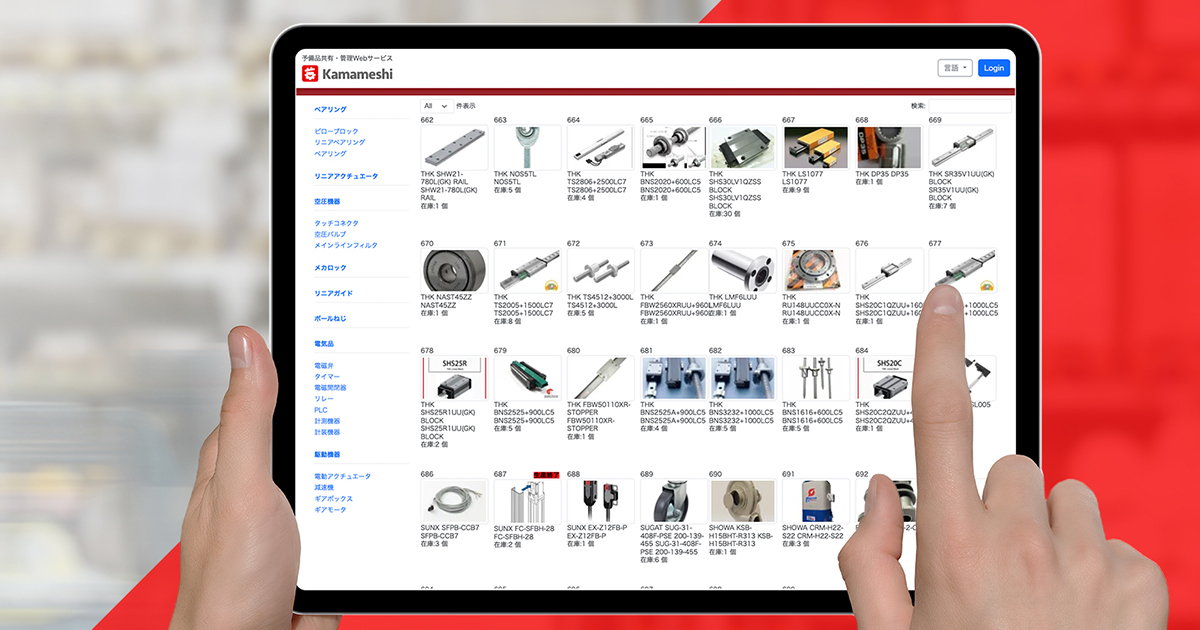Open item 671 TS2005+1500LC7 thumbnail

[x=527, y=270]
